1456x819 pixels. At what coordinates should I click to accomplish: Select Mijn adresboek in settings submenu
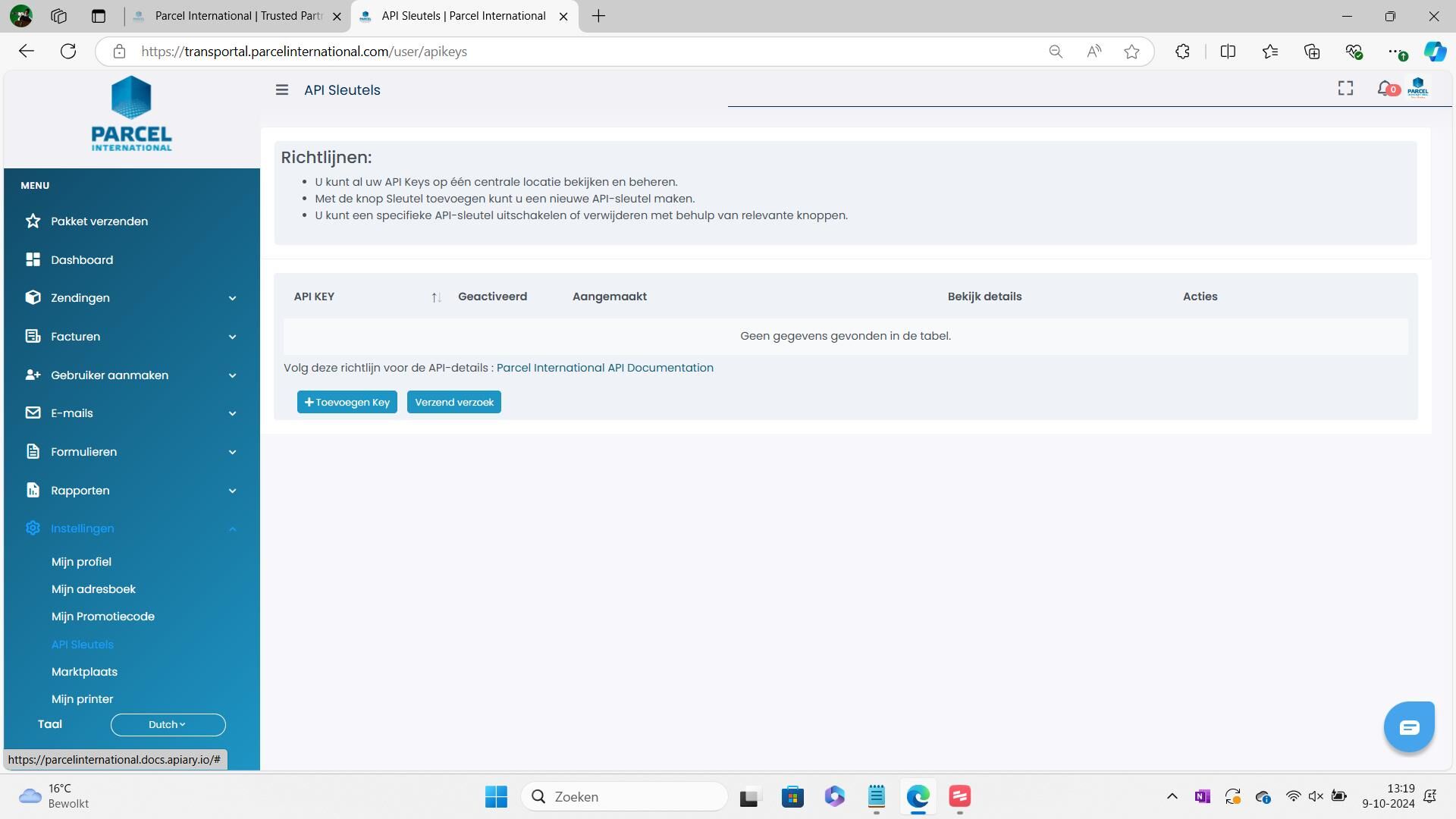(93, 589)
